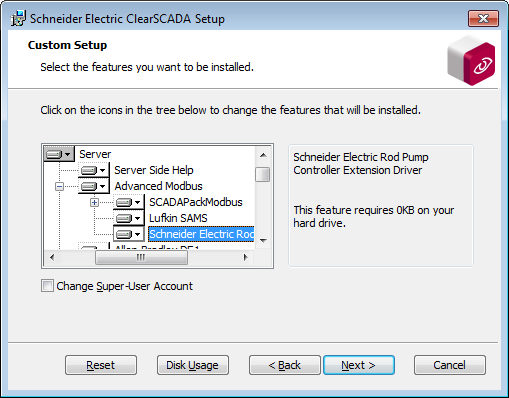Select the Schneider Electric Rod Pump item
The height and width of the screenshot is (398, 509).
201,234
